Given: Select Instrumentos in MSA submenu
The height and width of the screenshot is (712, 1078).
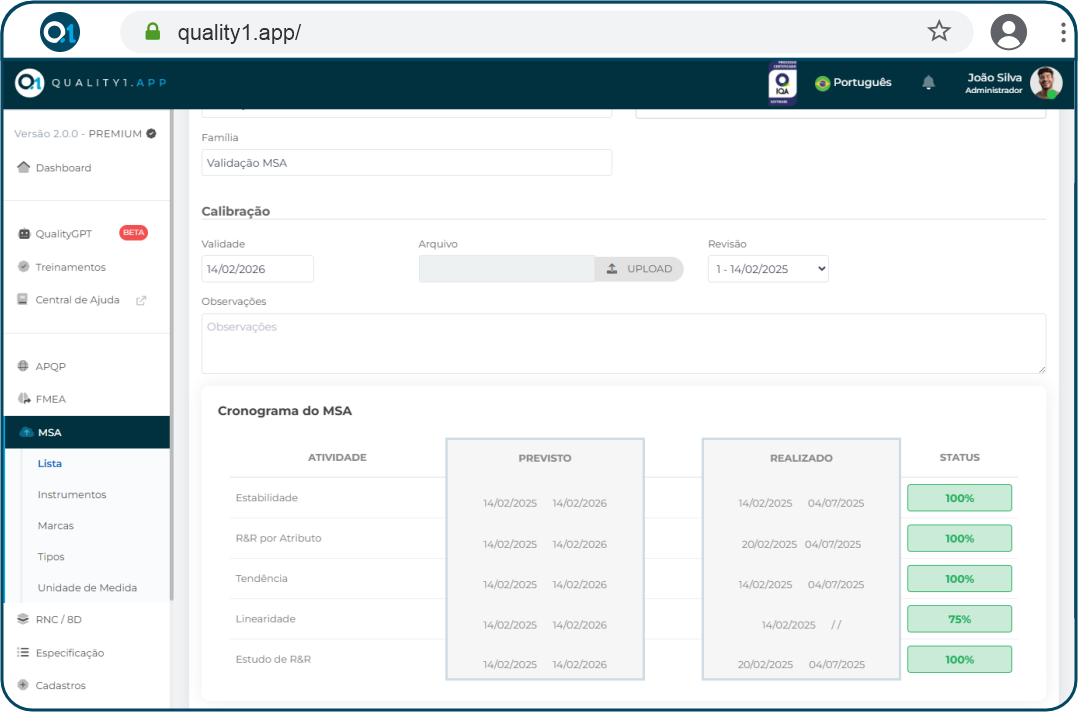Looking at the screenshot, I should coord(72,495).
